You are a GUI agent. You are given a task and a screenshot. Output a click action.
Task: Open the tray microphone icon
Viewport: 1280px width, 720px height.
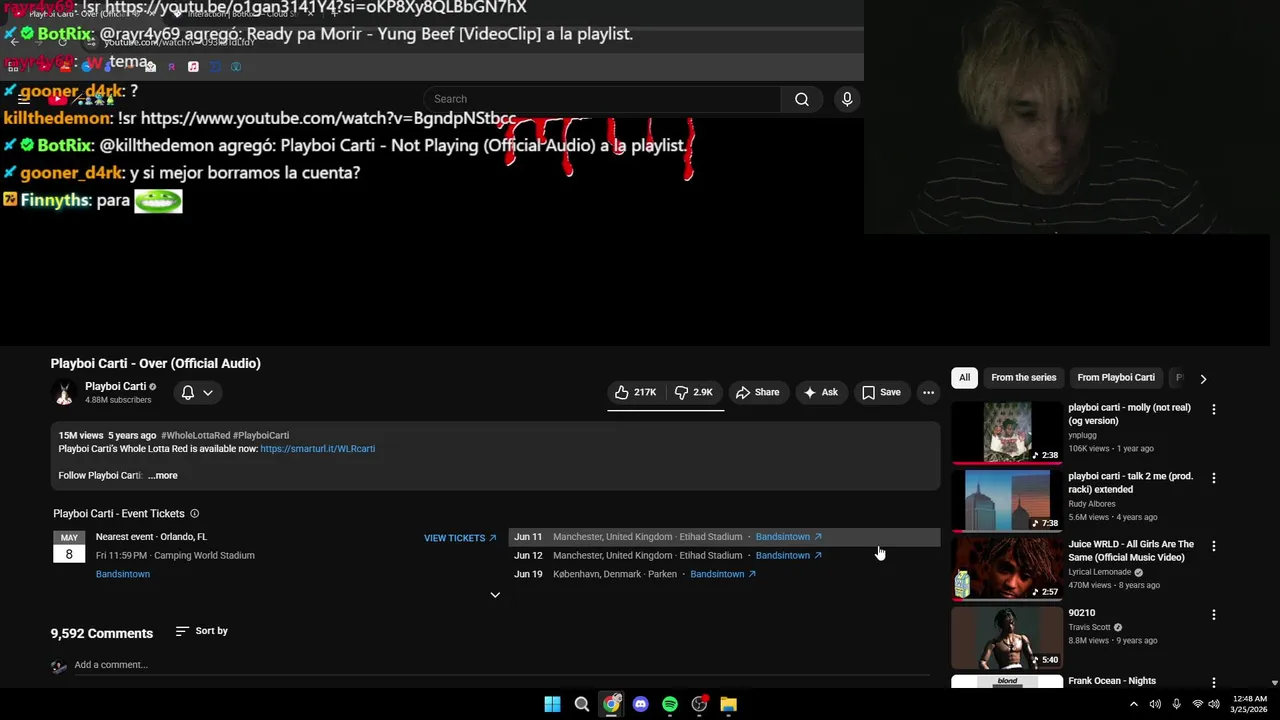[1176, 704]
